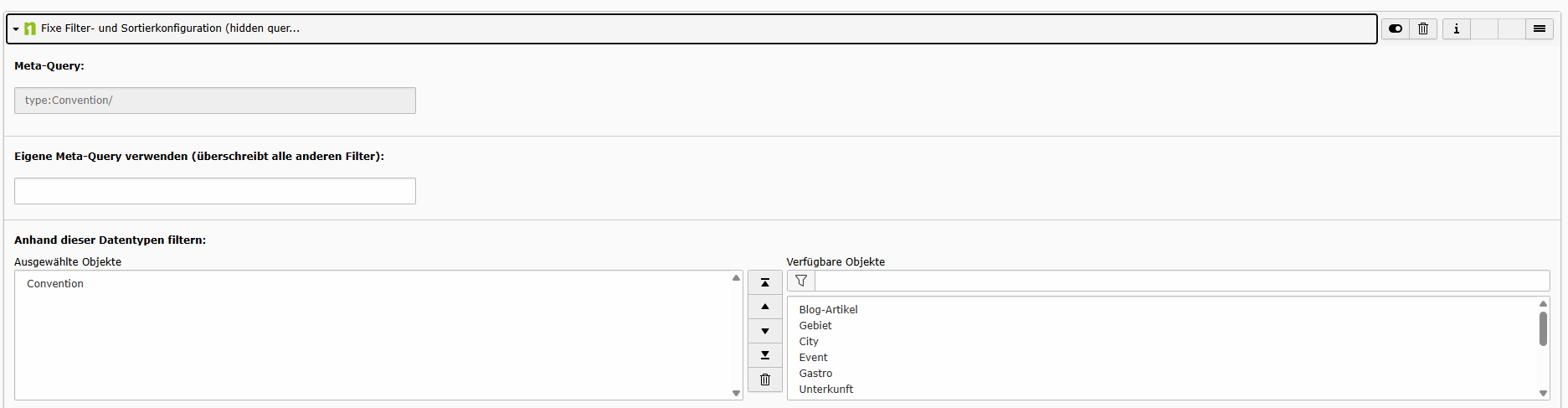Choose Event in available objects list
The height and width of the screenshot is (408, 1568).
pos(813,358)
